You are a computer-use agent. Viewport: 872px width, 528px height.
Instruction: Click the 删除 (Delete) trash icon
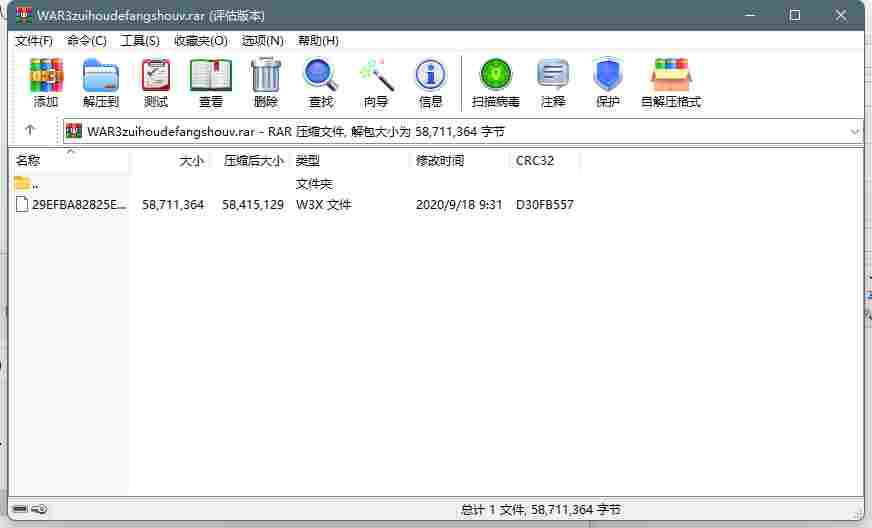pos(266,83)
